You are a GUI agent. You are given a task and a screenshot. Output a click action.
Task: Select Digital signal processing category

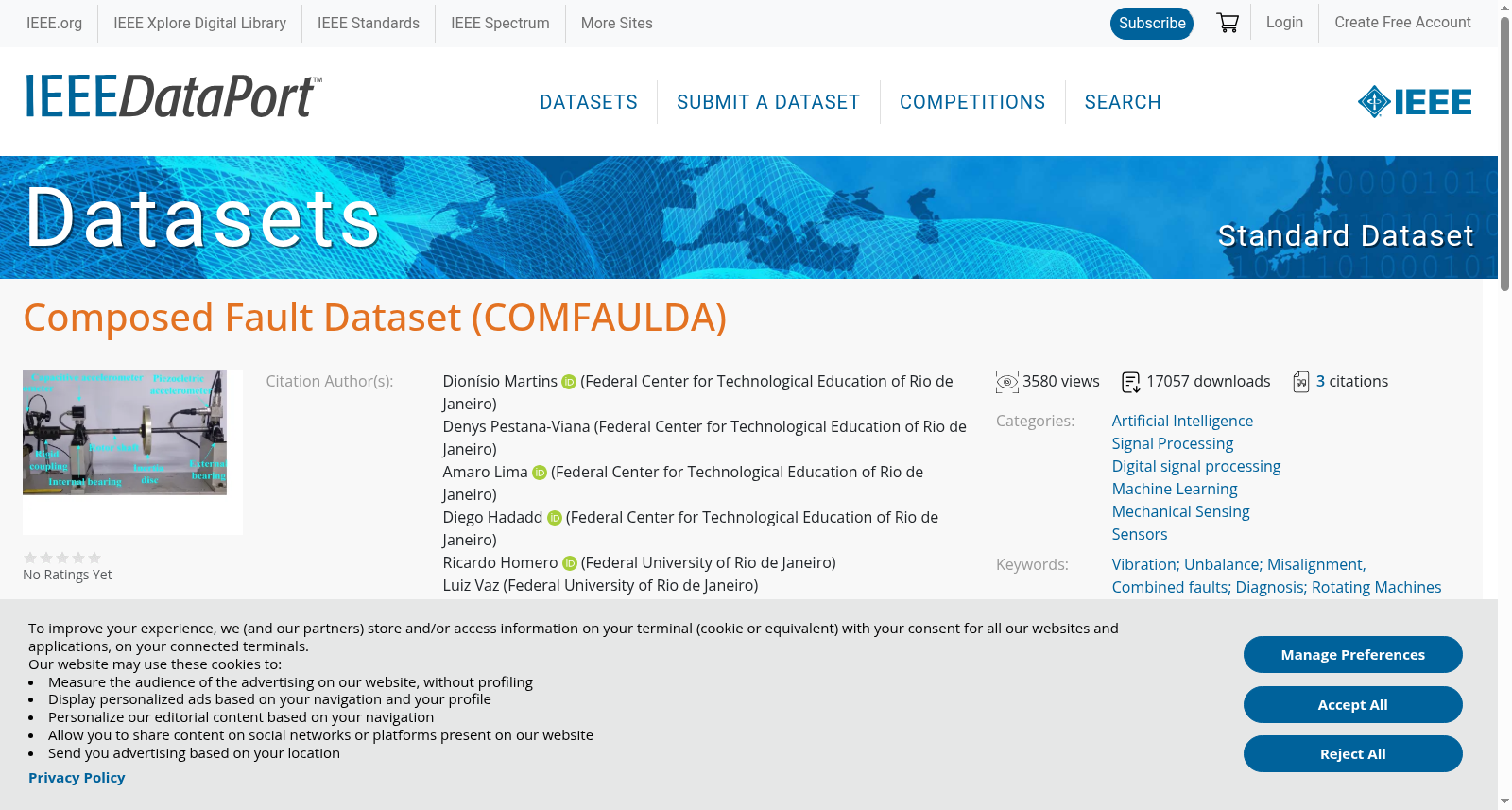tap(1196, 466)
